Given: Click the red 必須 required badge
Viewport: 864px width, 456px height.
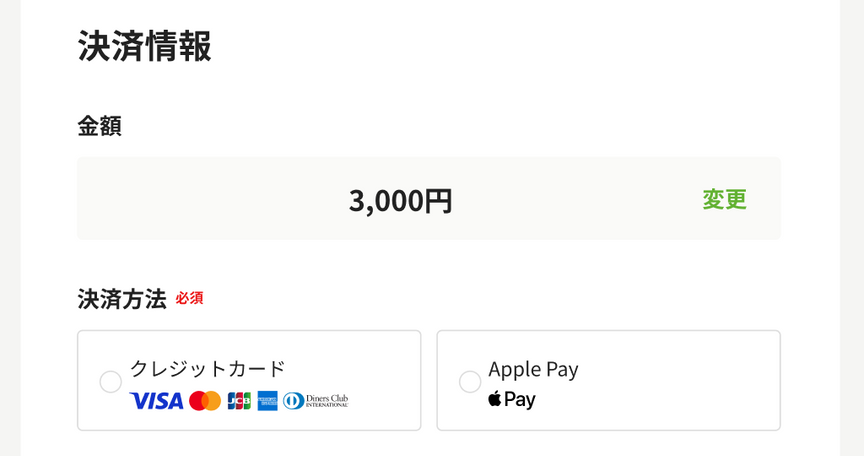Looking at the screenshot, I should [x=189, y=298].
